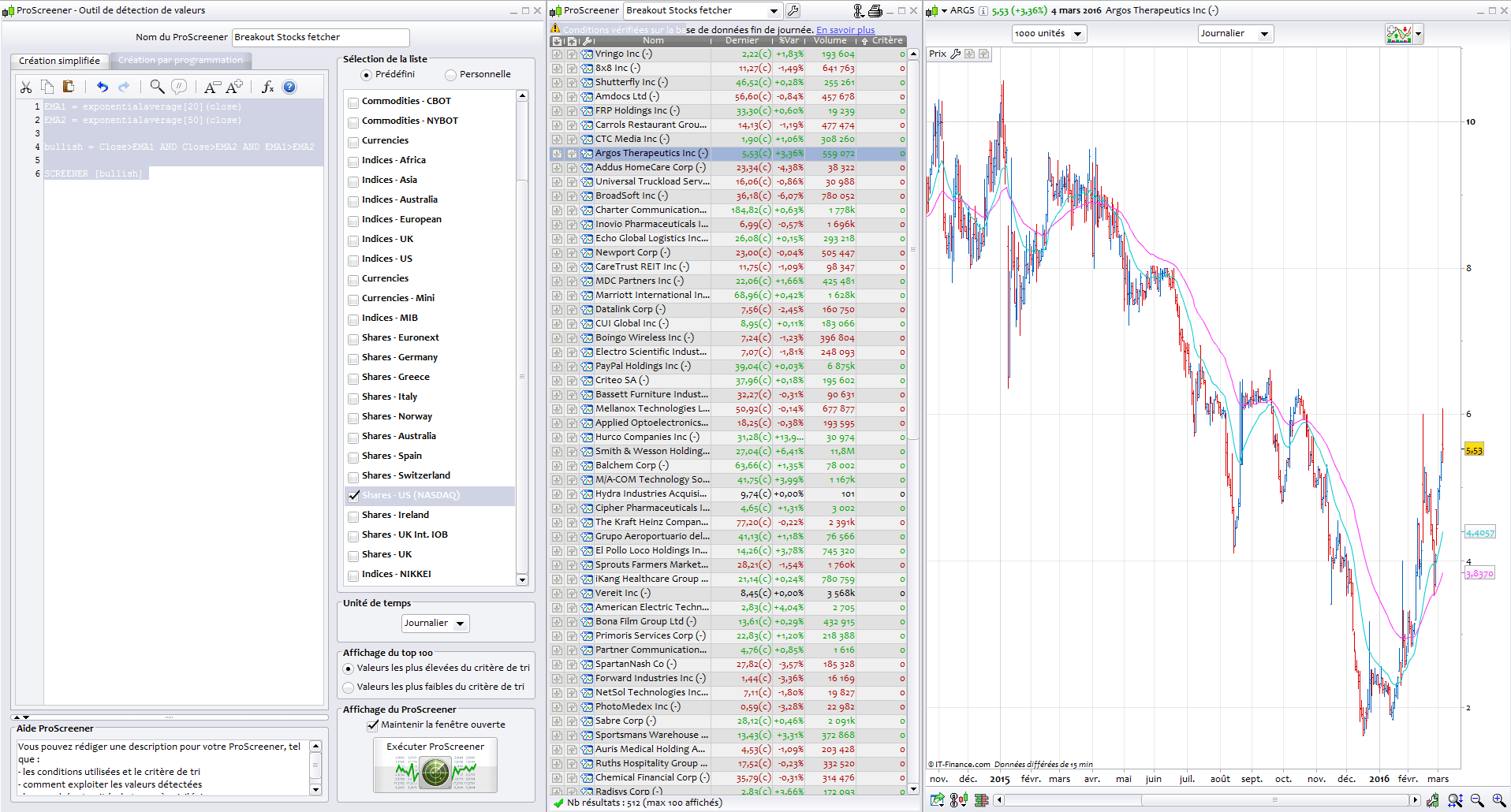This screenshot has width=1511, height=812.
Task: Open the En savoir plus link
Action: point(845,30)
